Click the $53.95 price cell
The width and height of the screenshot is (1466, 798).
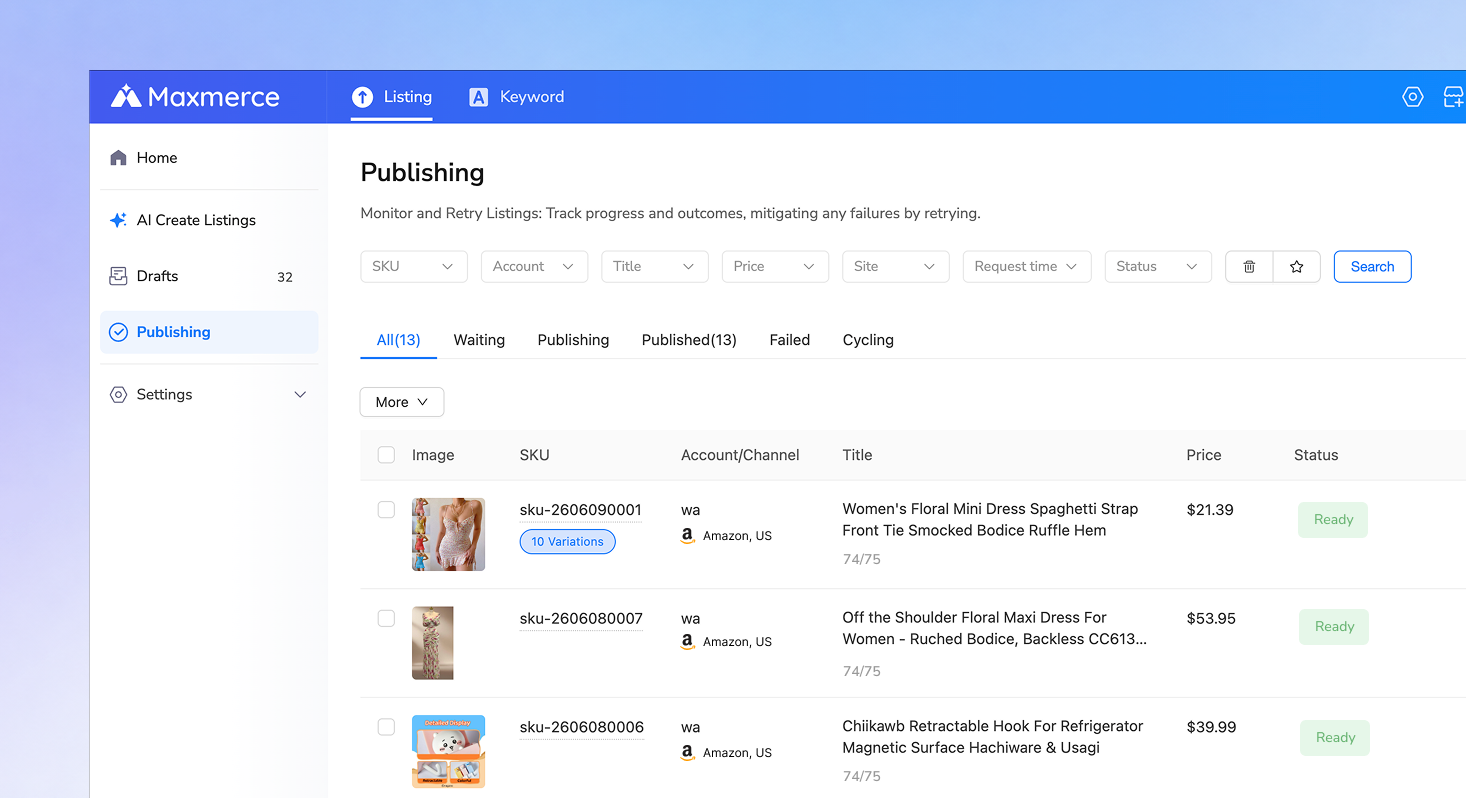[1211, 619]
